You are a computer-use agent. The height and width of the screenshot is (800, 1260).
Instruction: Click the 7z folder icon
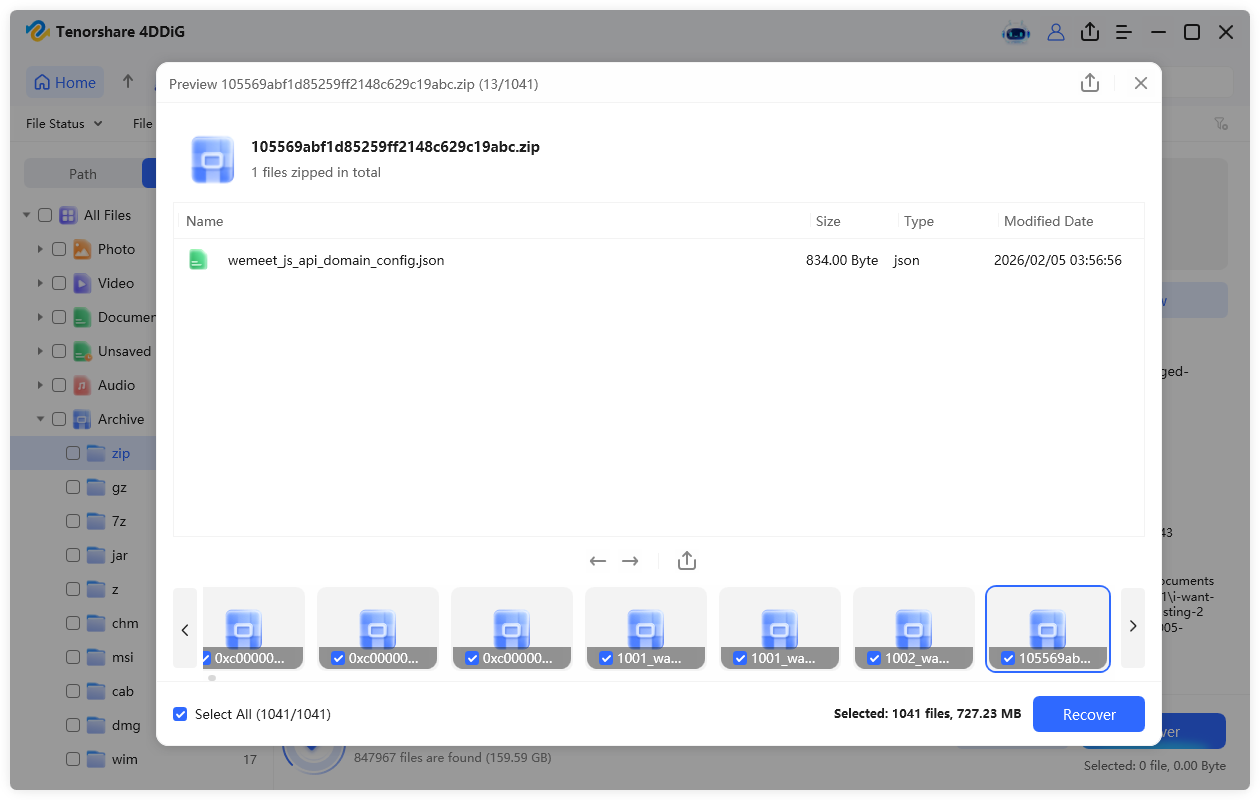click(96, 521)
